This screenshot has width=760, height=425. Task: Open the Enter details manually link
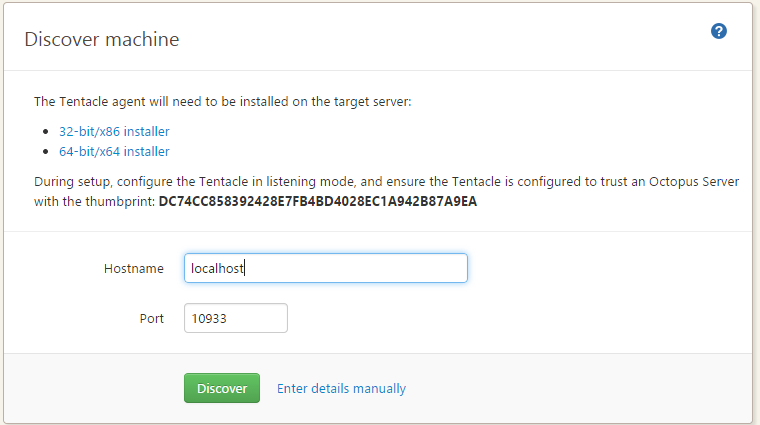click(x=341, y=388)
